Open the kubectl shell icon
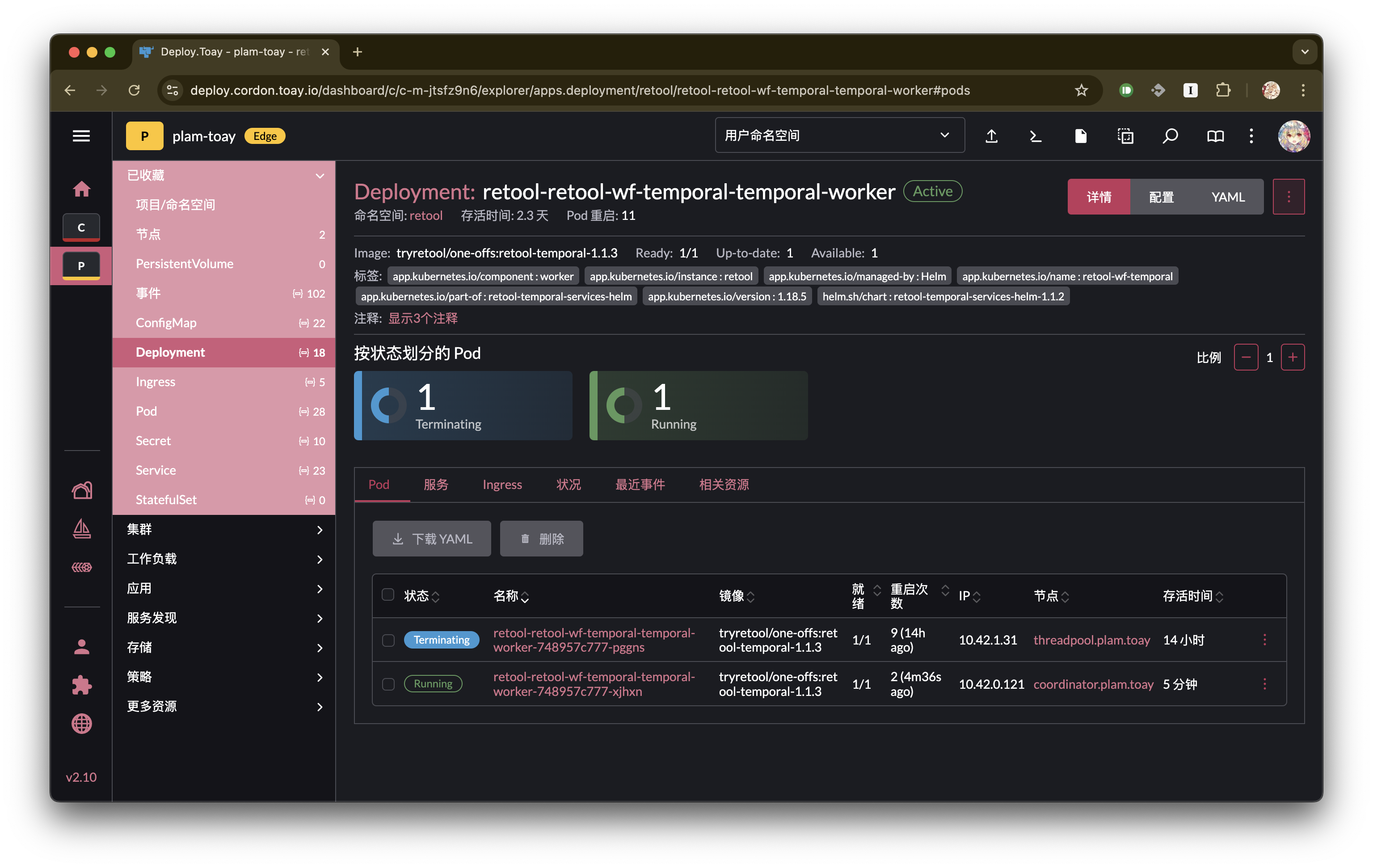Image resolution: width=1373 pixels, height=868 pixels. coord(1036,136)
